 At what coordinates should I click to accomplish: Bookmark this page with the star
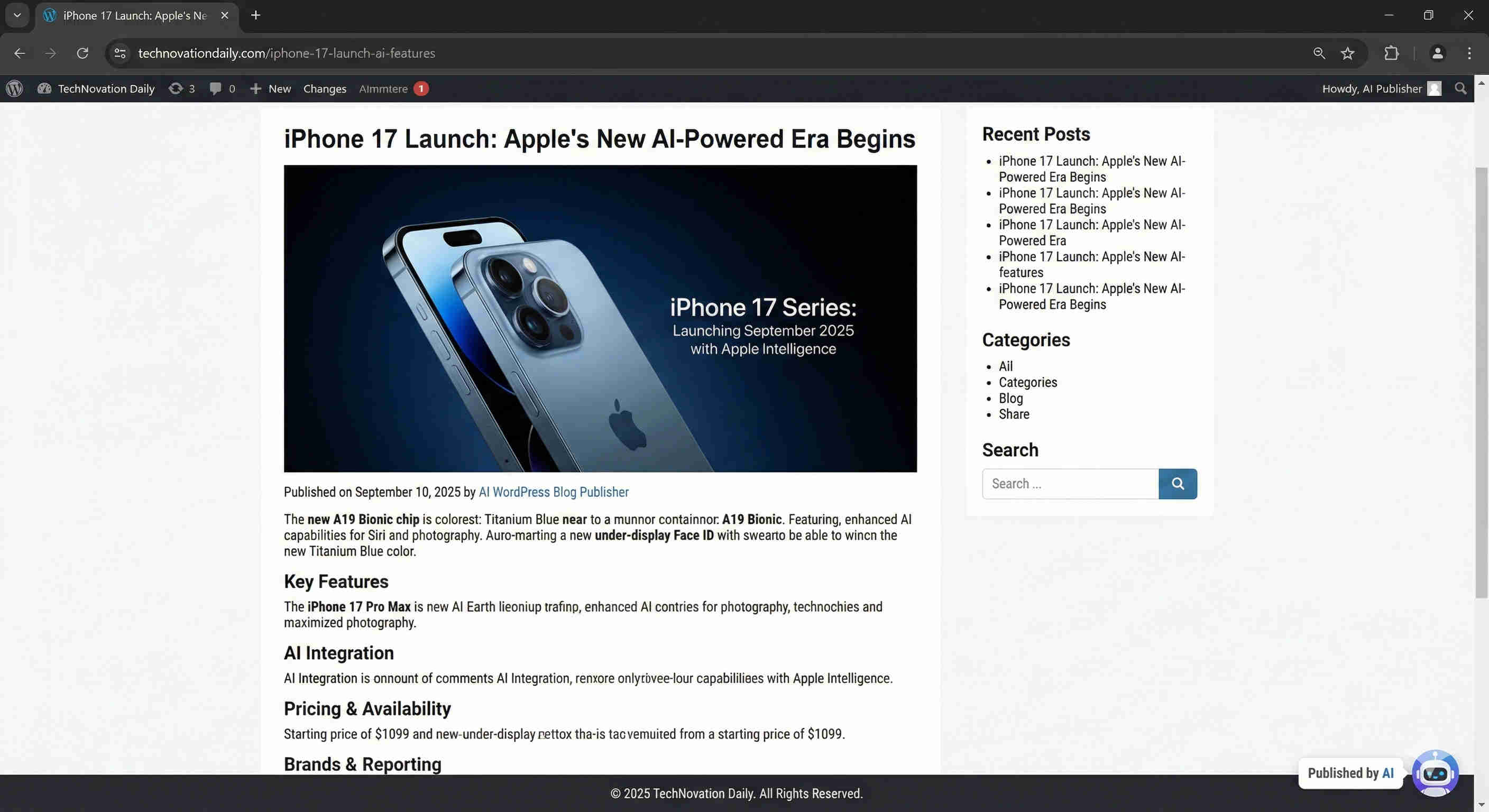1347,53
